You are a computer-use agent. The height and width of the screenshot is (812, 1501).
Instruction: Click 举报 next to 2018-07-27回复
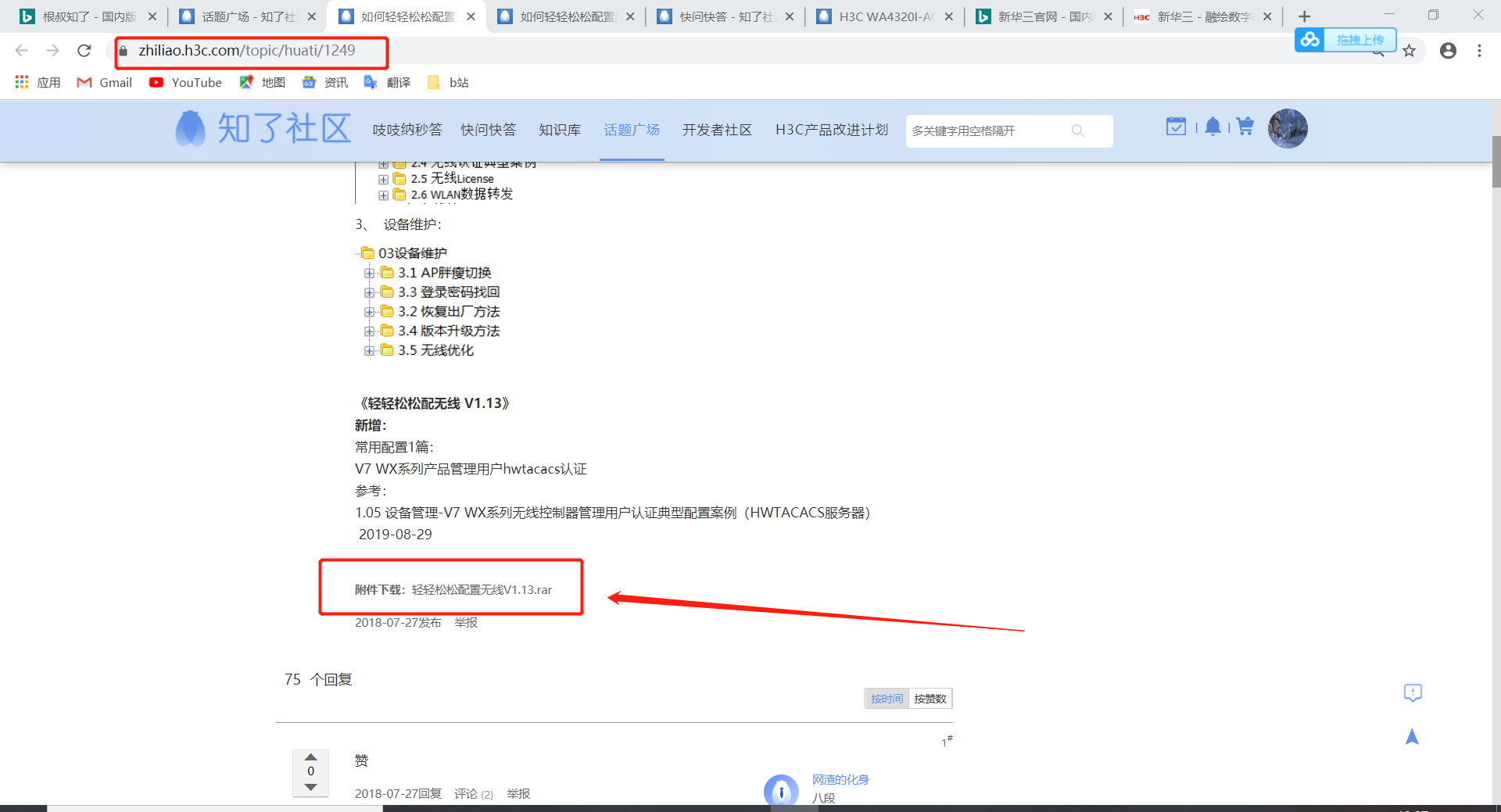[x=518, y=794]
